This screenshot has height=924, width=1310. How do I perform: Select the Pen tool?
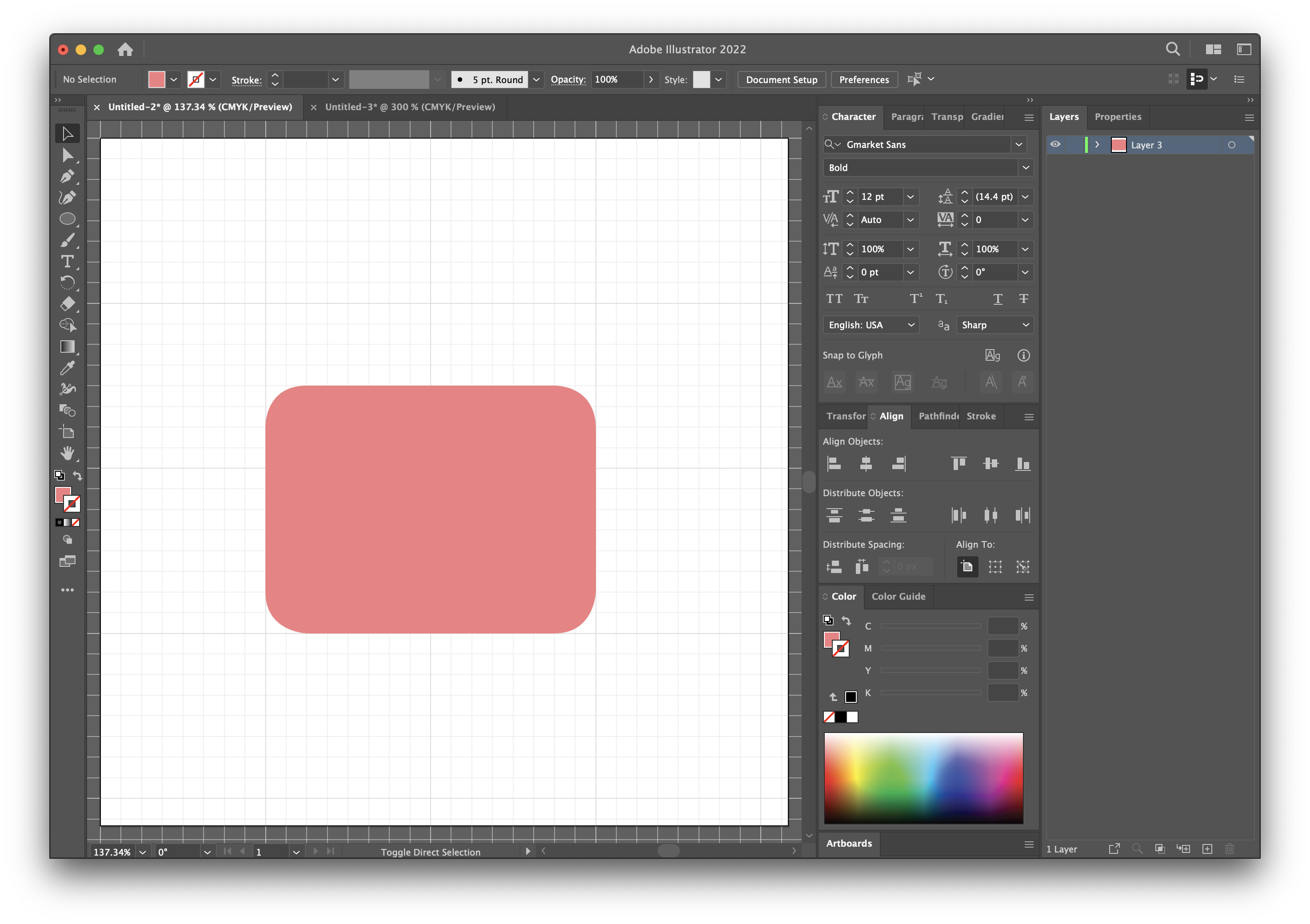pos(68,176)
